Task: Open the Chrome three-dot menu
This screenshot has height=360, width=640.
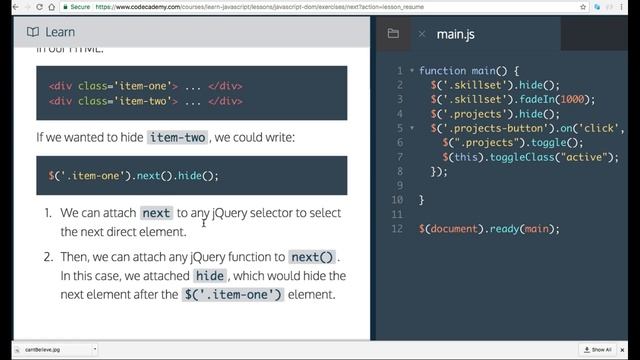Action: (x=621, y=7)
